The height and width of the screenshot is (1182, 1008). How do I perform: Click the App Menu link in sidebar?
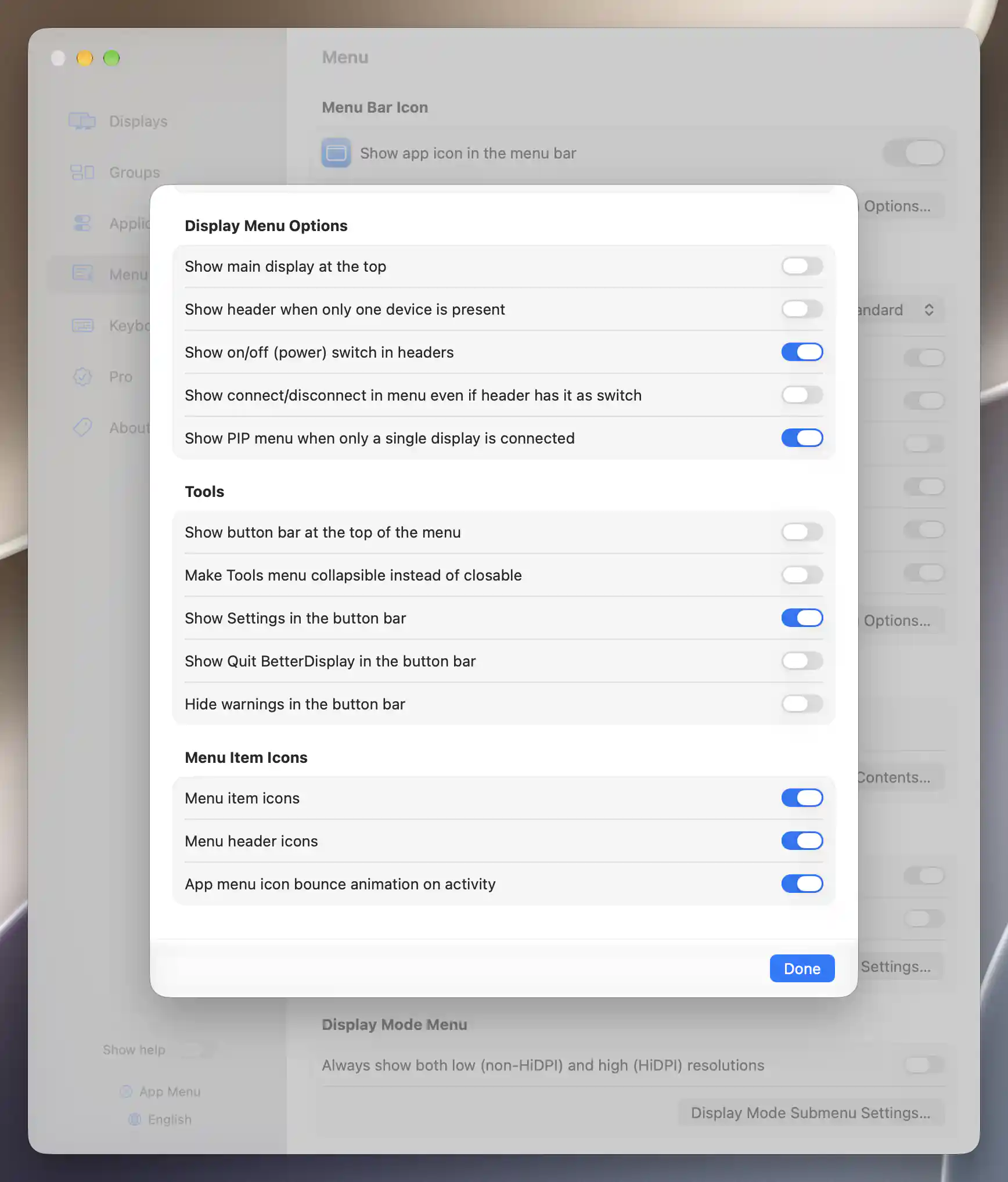pos(170,1091)
